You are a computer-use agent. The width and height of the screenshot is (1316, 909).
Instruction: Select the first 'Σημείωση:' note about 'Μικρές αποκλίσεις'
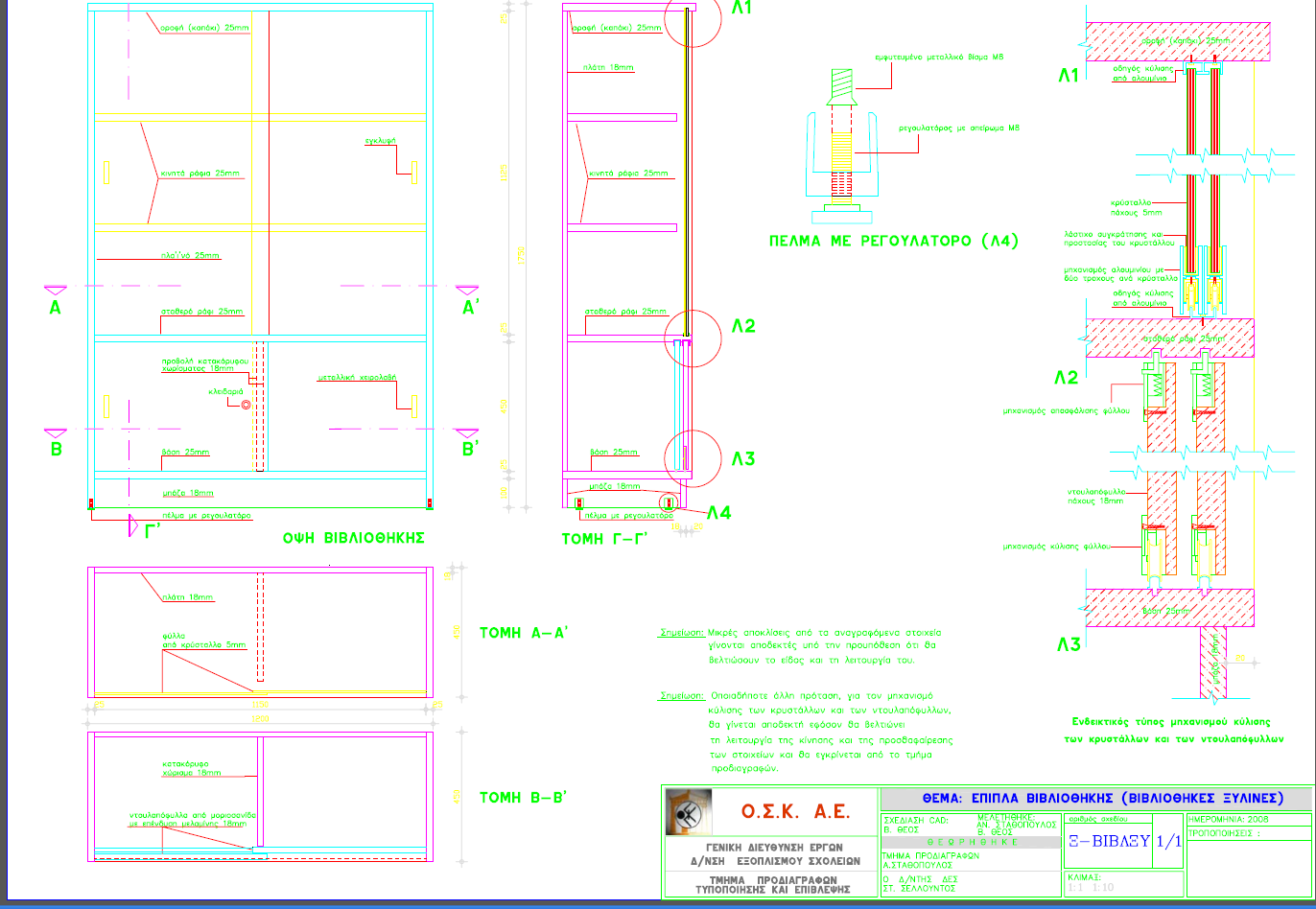tap(801, 647)
